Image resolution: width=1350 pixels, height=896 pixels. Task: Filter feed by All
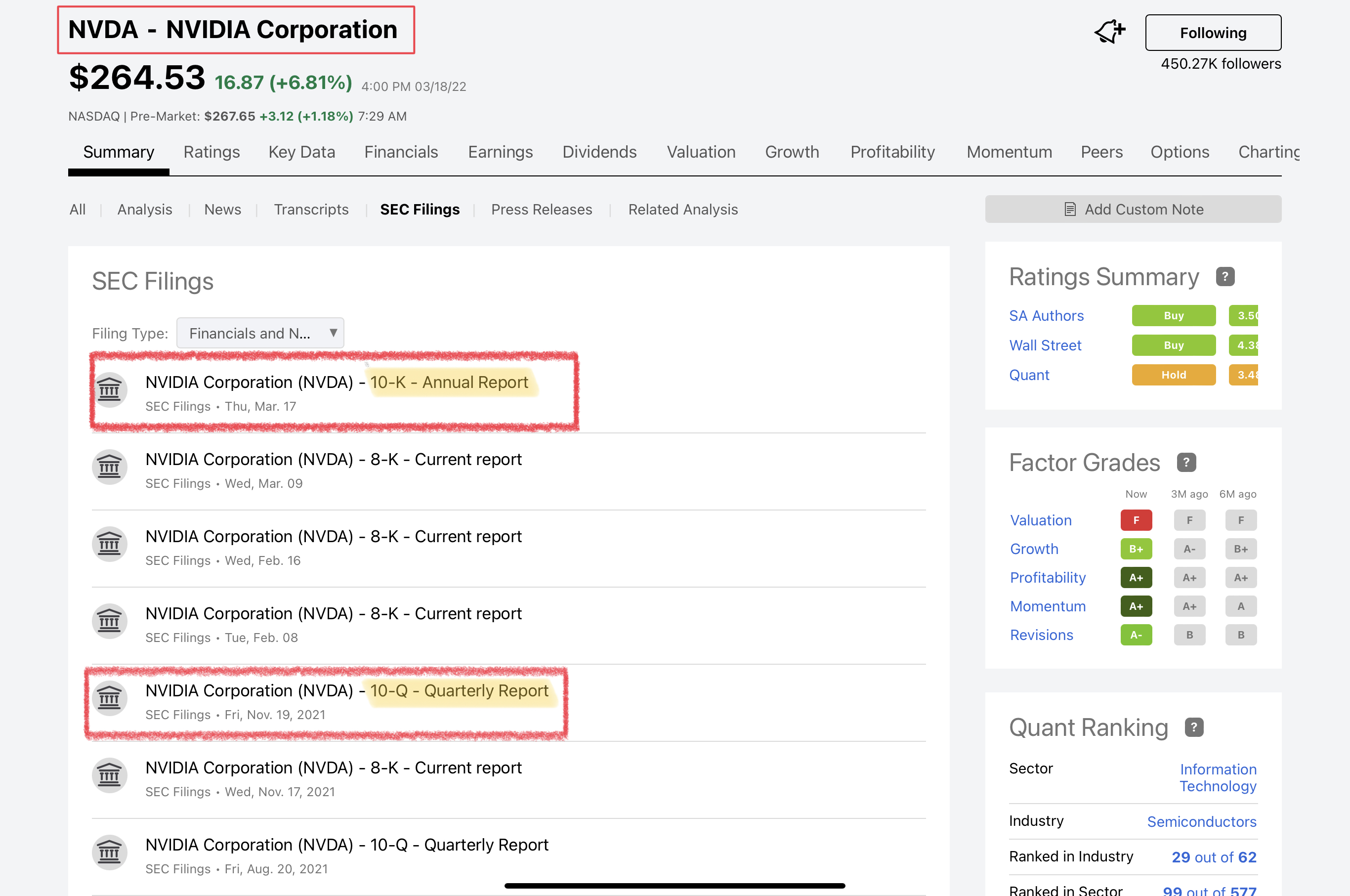tap(77, 209)
